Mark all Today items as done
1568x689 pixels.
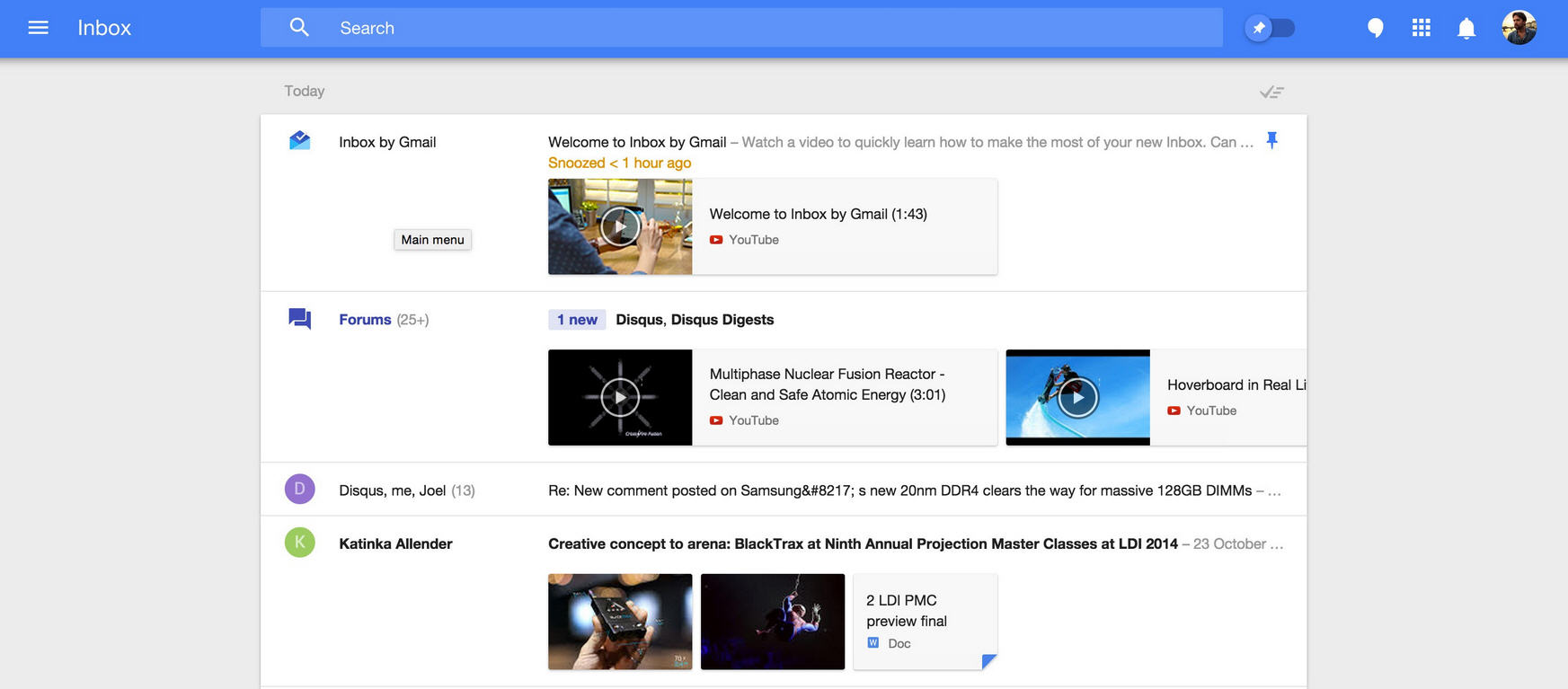point(1271,92)
